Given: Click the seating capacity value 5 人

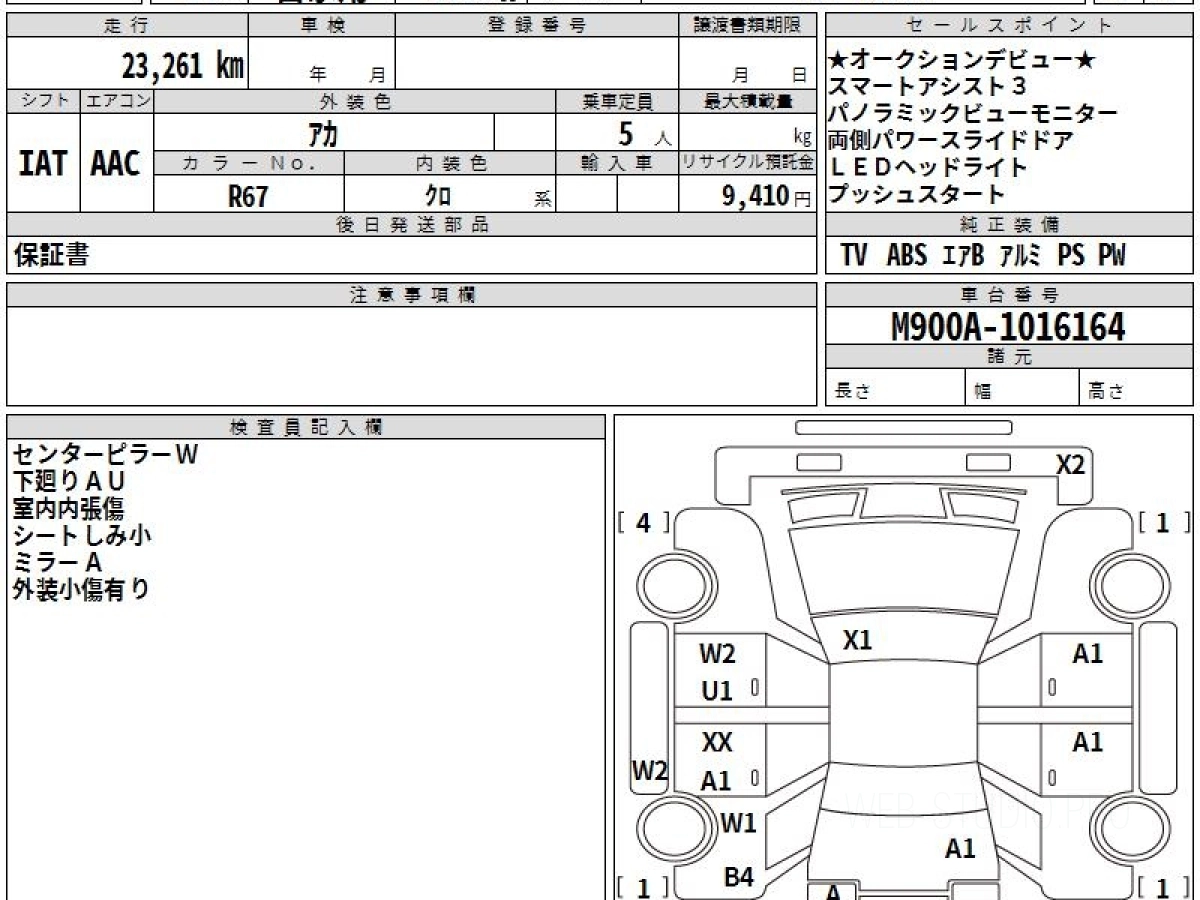Looking at the screenshot, I should 645,133.
